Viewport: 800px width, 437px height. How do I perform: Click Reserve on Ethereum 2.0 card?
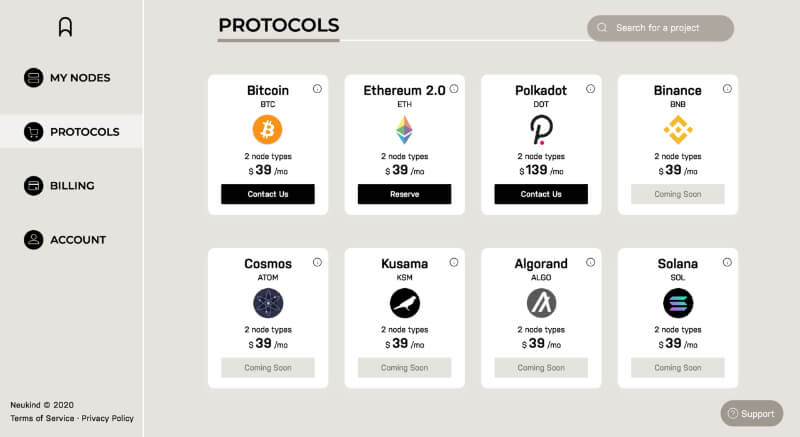tap(404, 194)
